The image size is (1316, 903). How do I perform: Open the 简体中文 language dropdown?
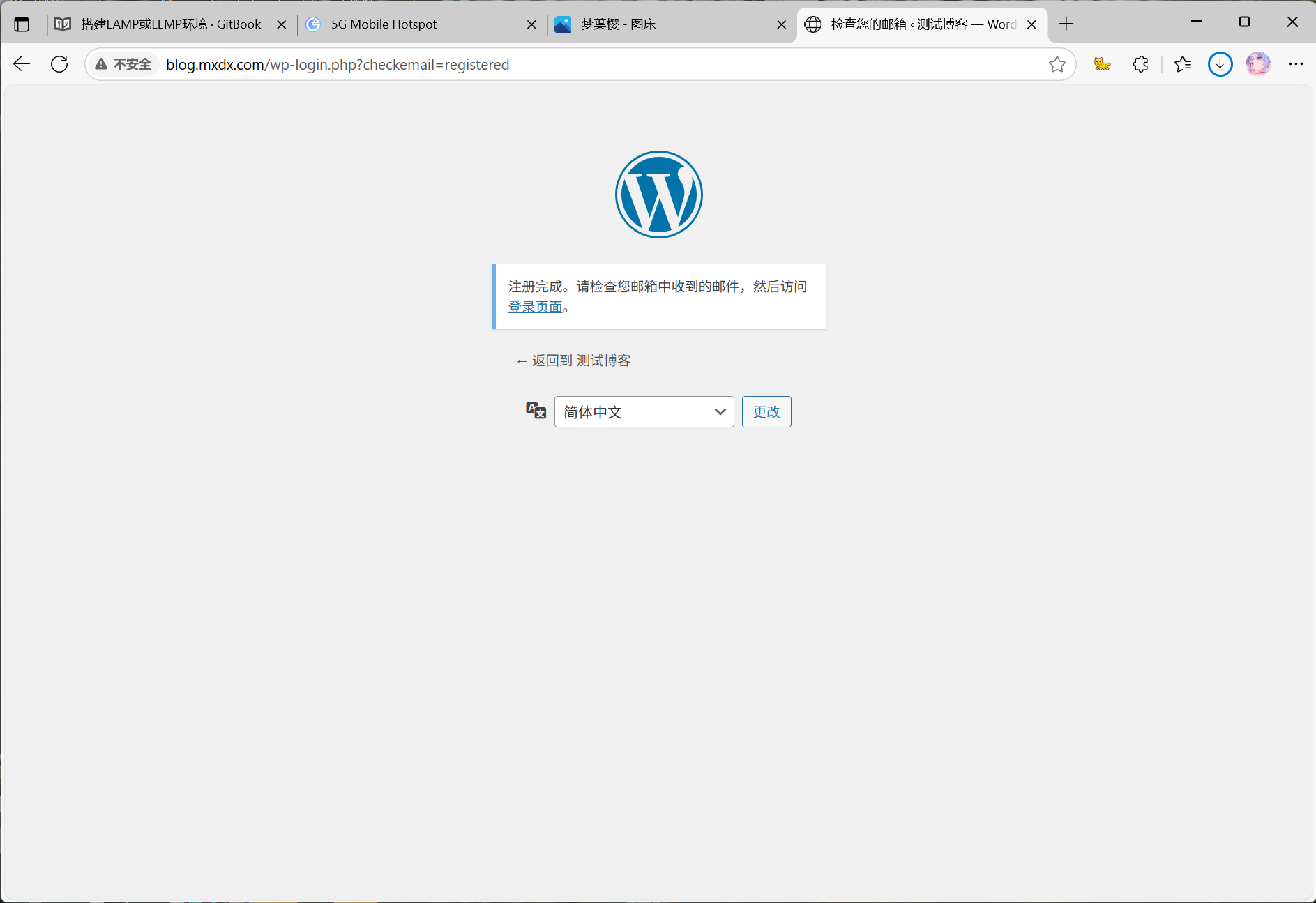(644, 411)
